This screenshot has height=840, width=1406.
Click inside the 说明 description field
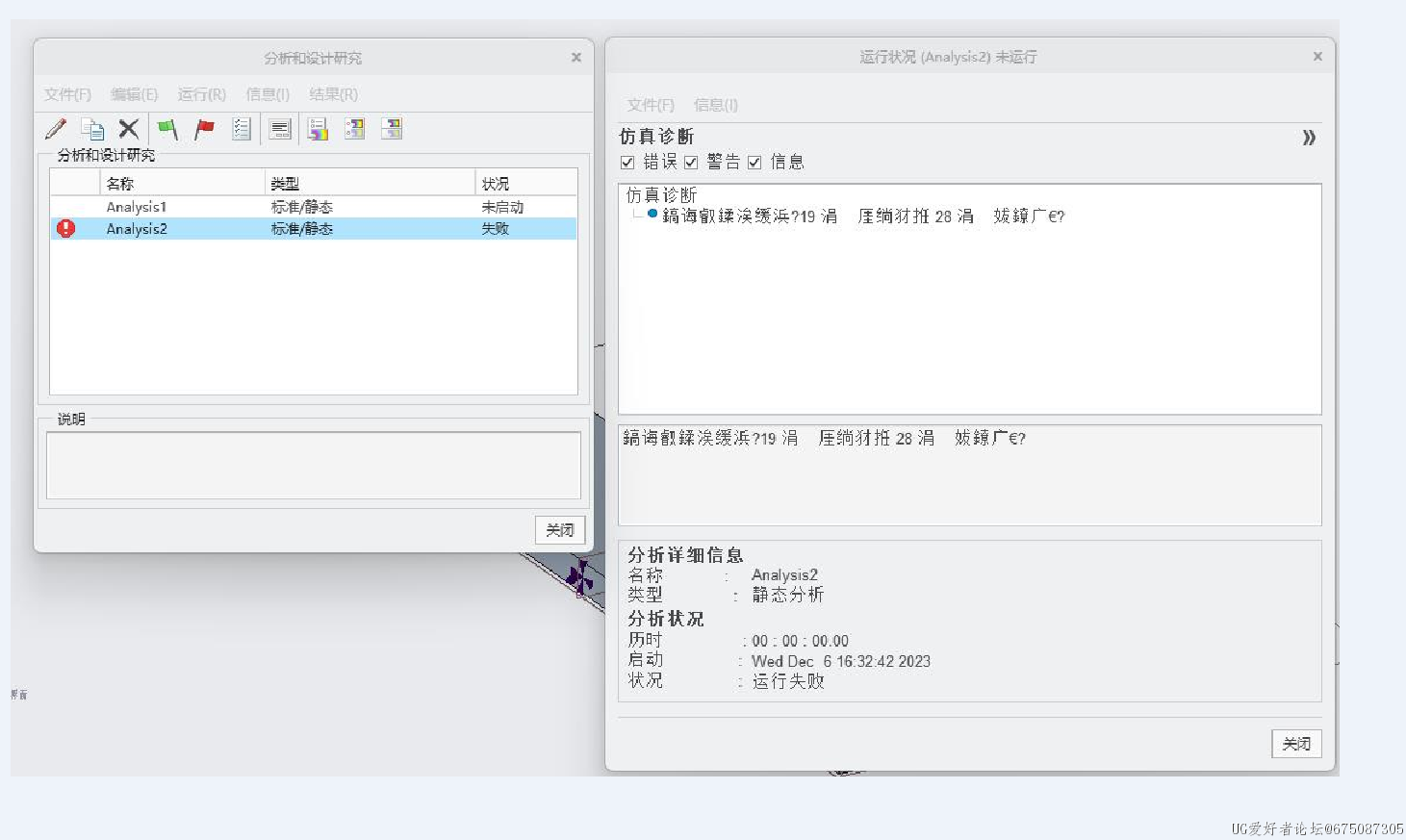[314, 465]
